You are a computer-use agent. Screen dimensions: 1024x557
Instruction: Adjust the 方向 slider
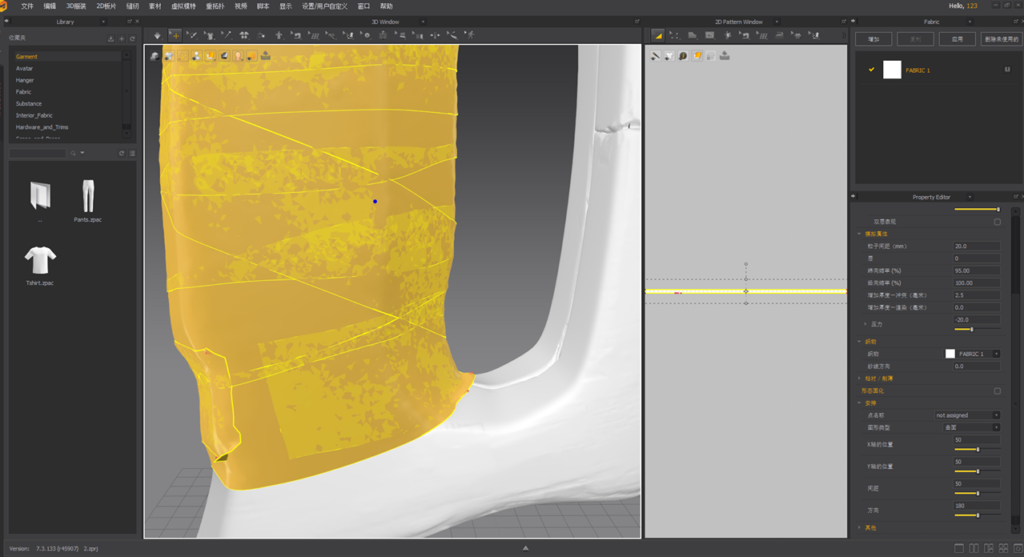coord(976,515)
